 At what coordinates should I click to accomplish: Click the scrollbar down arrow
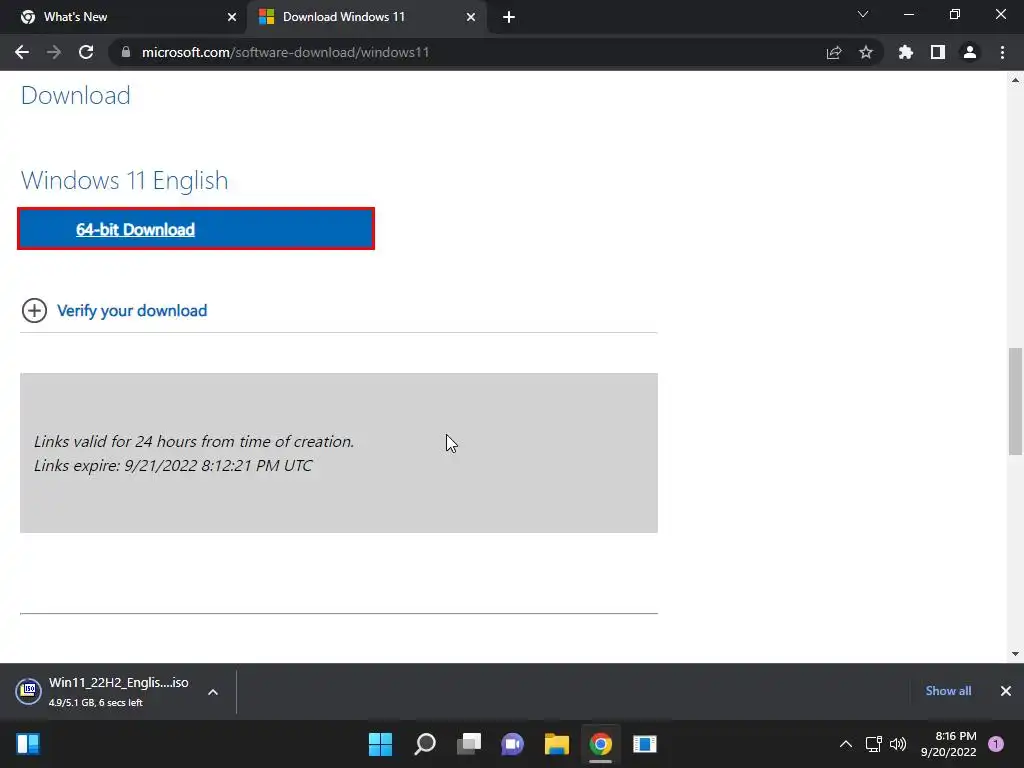coord(1015,654)
